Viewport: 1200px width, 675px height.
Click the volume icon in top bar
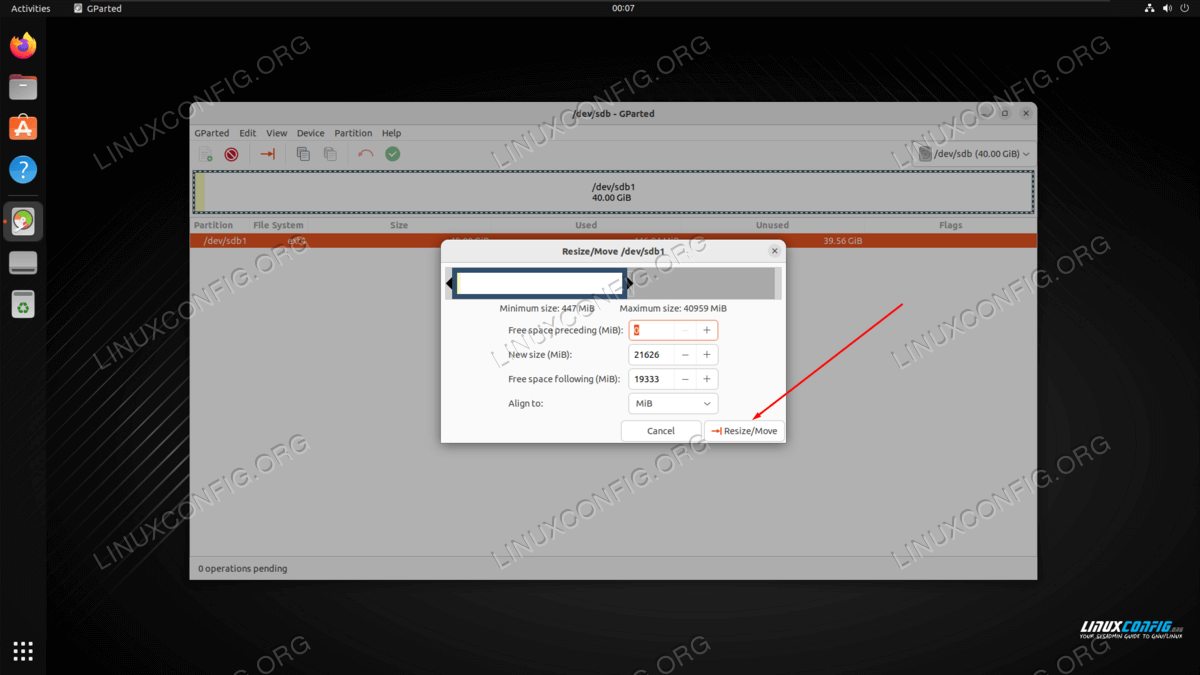1167,8
